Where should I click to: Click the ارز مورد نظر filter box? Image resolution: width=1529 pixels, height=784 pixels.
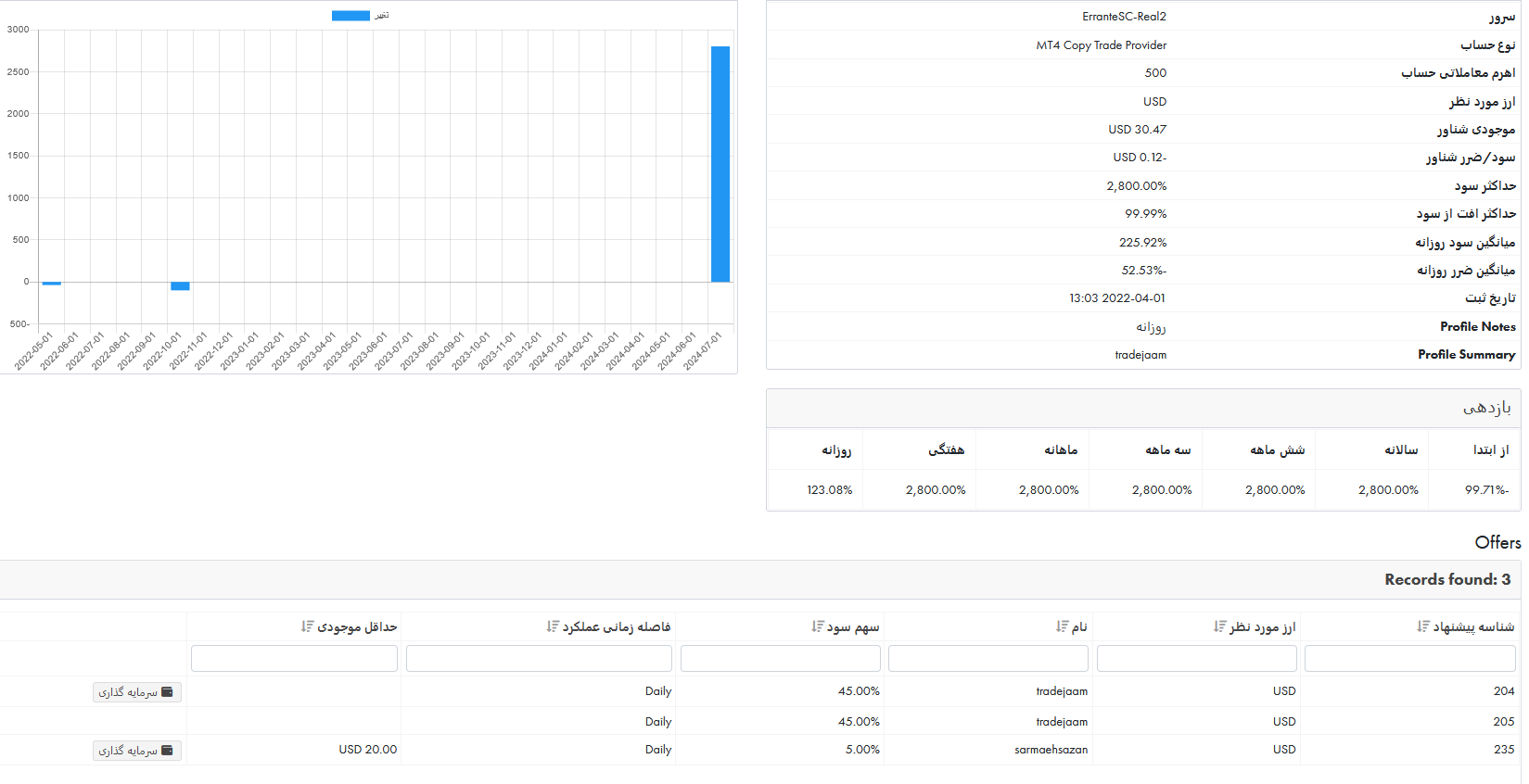(1196, 659)
